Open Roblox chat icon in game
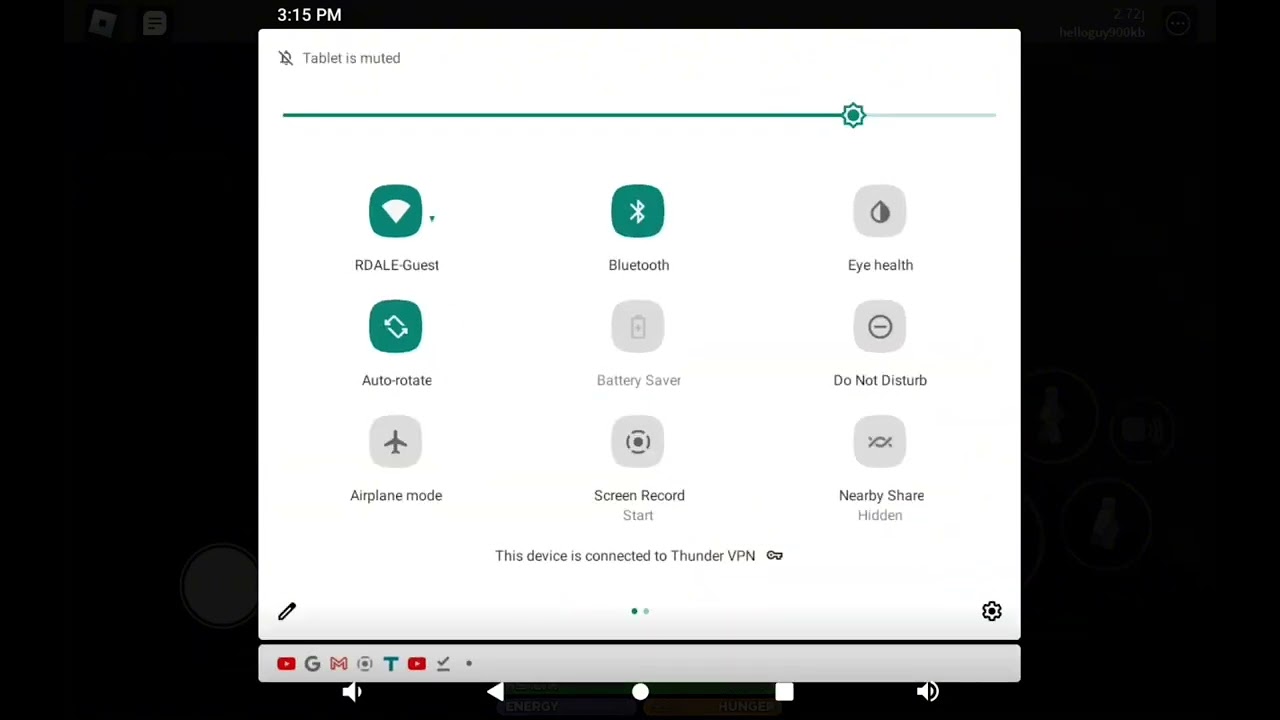This screenshot has width=1280, height=720. 154,23
